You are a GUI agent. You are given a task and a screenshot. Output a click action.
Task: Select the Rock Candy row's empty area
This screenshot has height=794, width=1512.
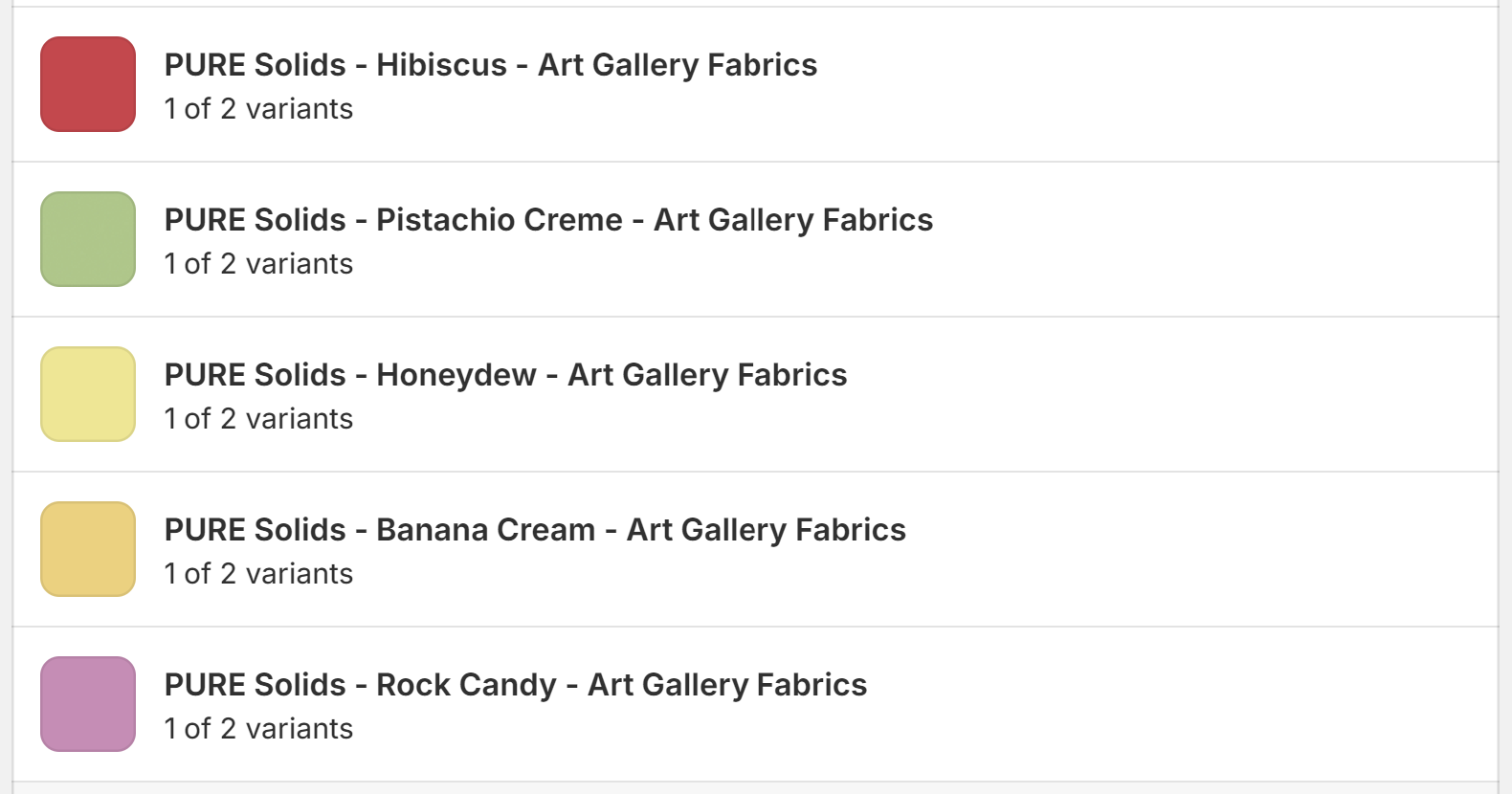(1196, 704)
